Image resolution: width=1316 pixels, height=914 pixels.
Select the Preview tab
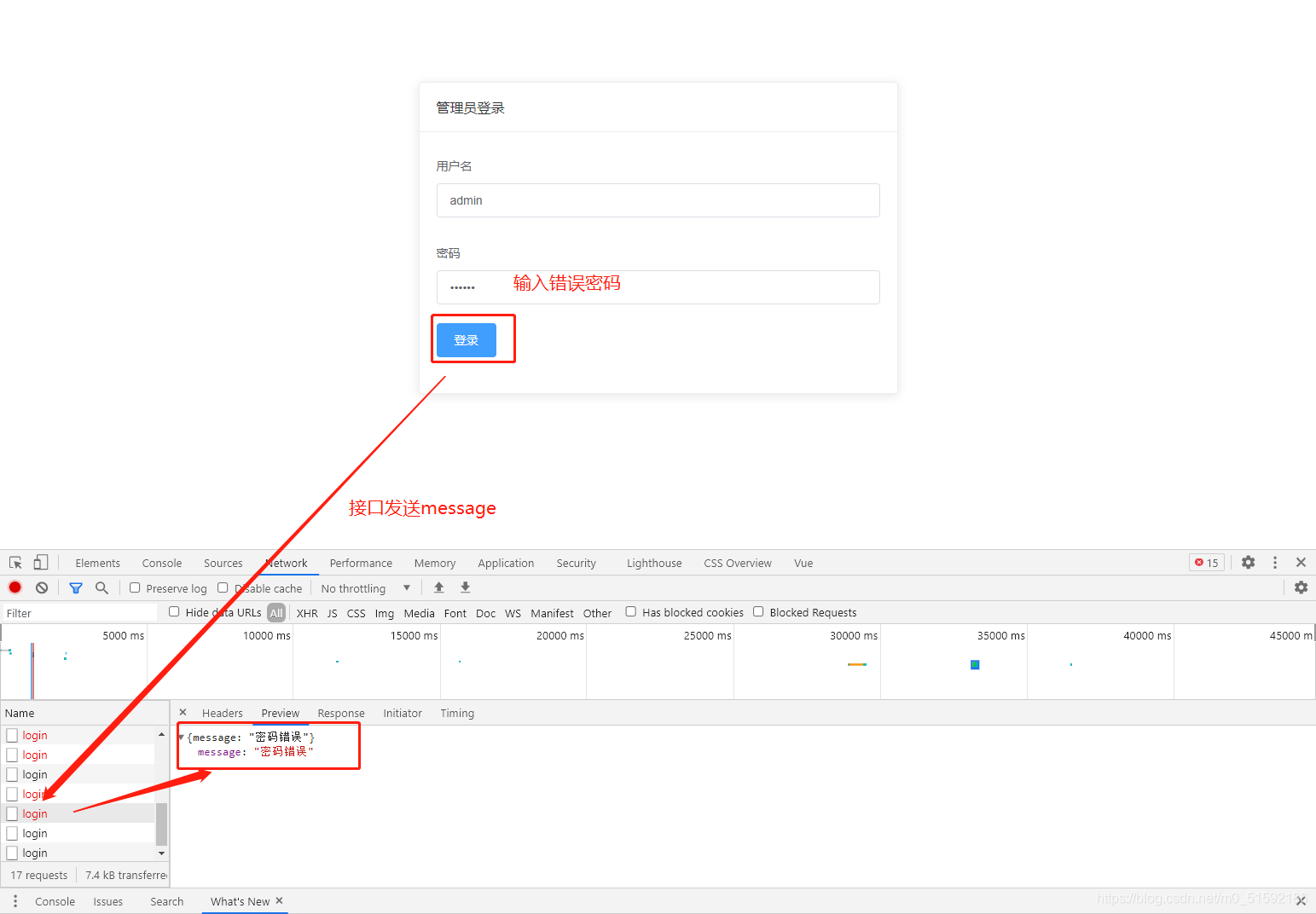click(x=281, y=714)
